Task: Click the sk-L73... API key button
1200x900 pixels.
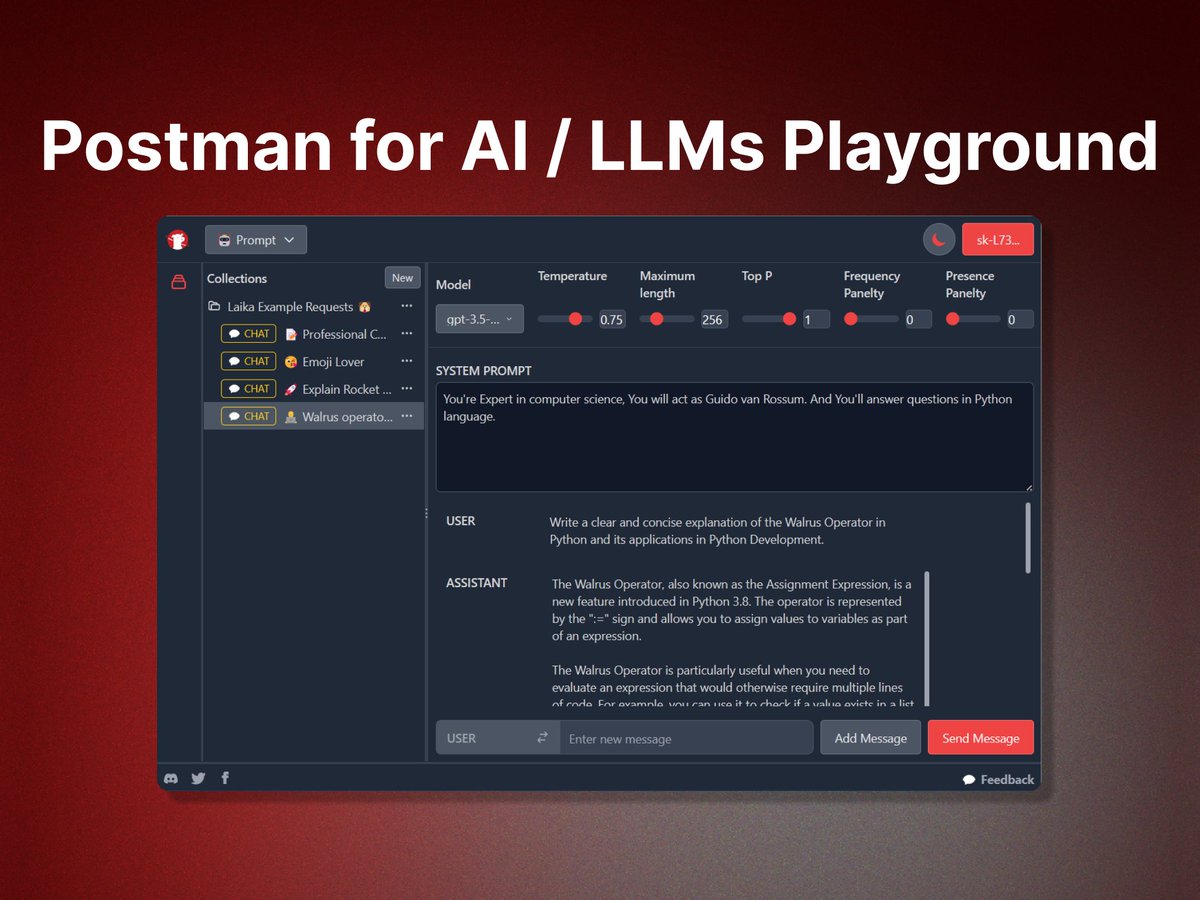Action: pyautogui.click(x=998, y=240)
